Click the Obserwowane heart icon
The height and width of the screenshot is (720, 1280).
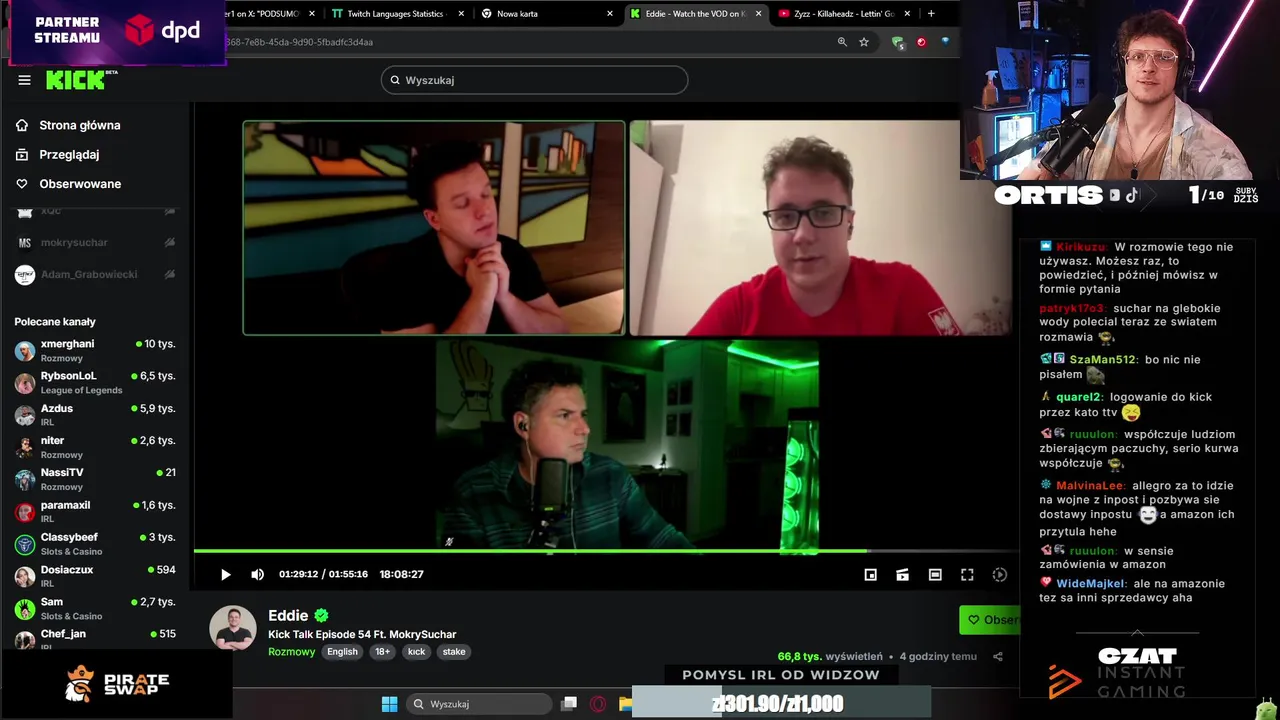click(22, 183)
